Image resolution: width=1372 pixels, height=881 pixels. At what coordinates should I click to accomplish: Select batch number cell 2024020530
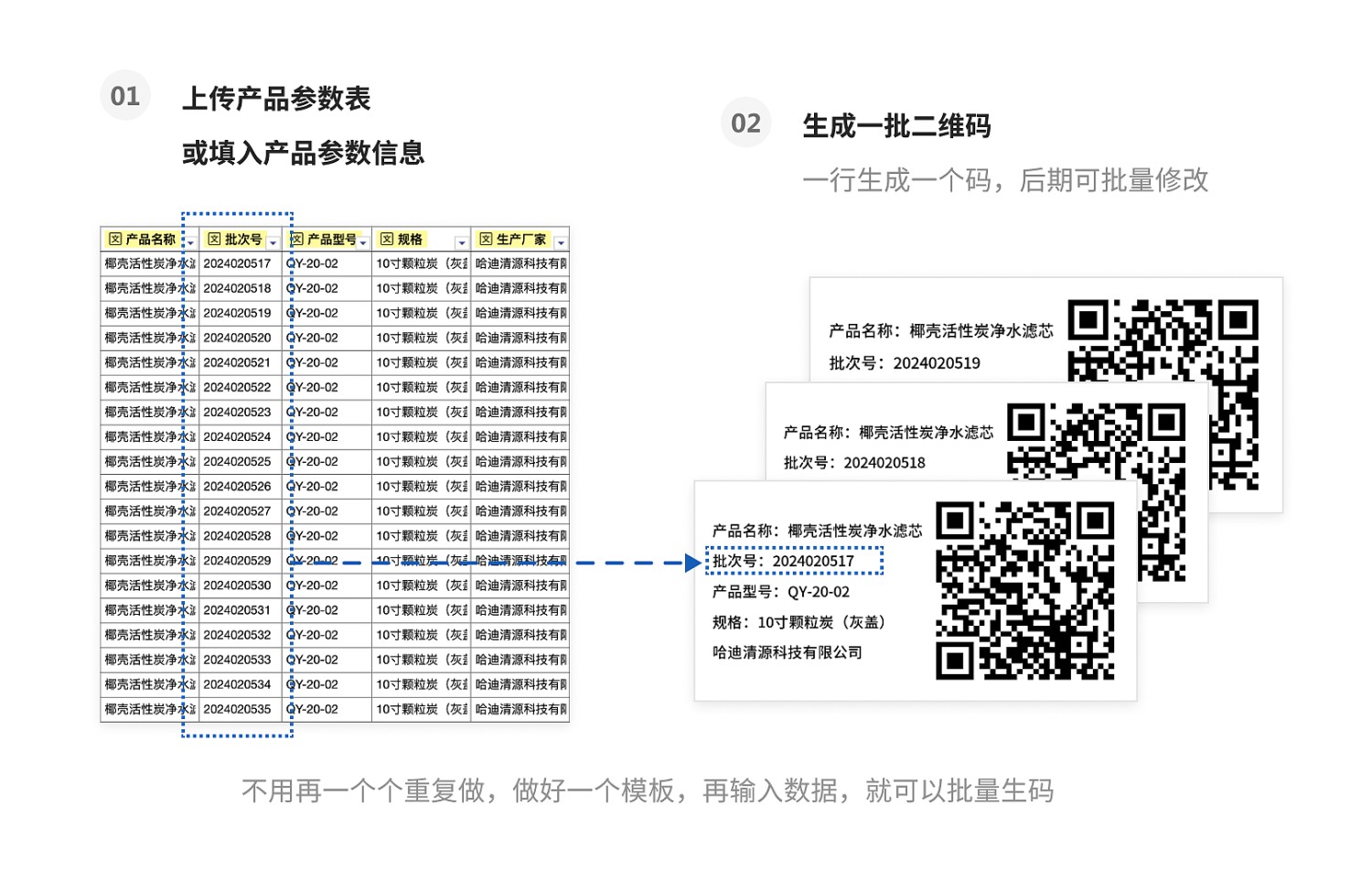coord(241,585)
